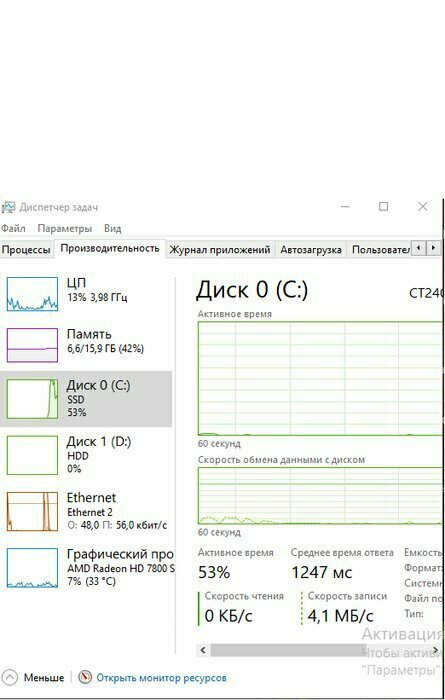Open the Ethernet network graph thumbnail
The image size is (445, 700).
32,512
